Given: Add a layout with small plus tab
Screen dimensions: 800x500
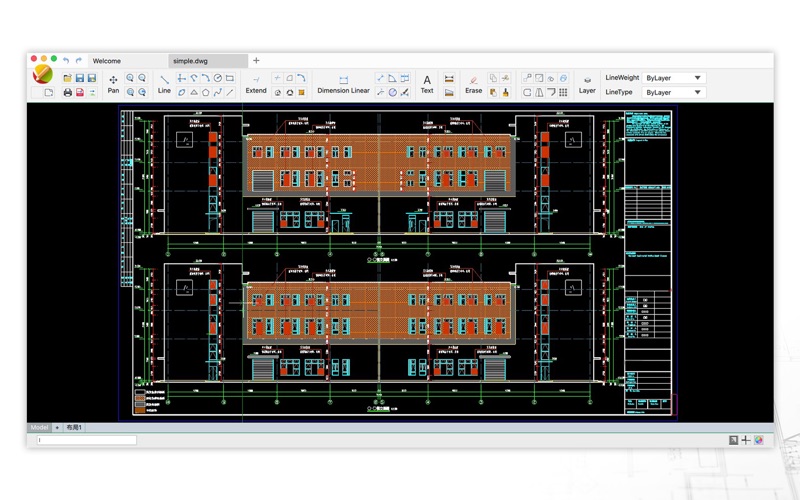Looking at the screenshot, I should 57,428.
